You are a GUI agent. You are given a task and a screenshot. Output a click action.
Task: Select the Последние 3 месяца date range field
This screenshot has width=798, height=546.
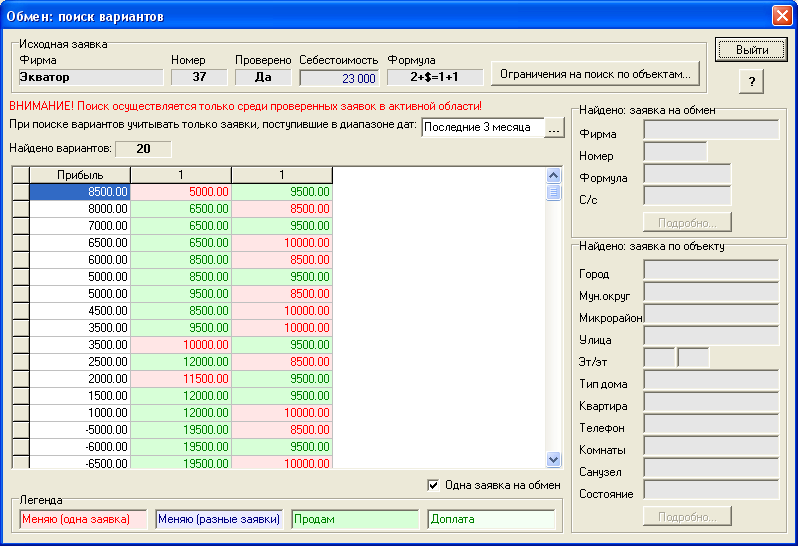tap(482, 127)
